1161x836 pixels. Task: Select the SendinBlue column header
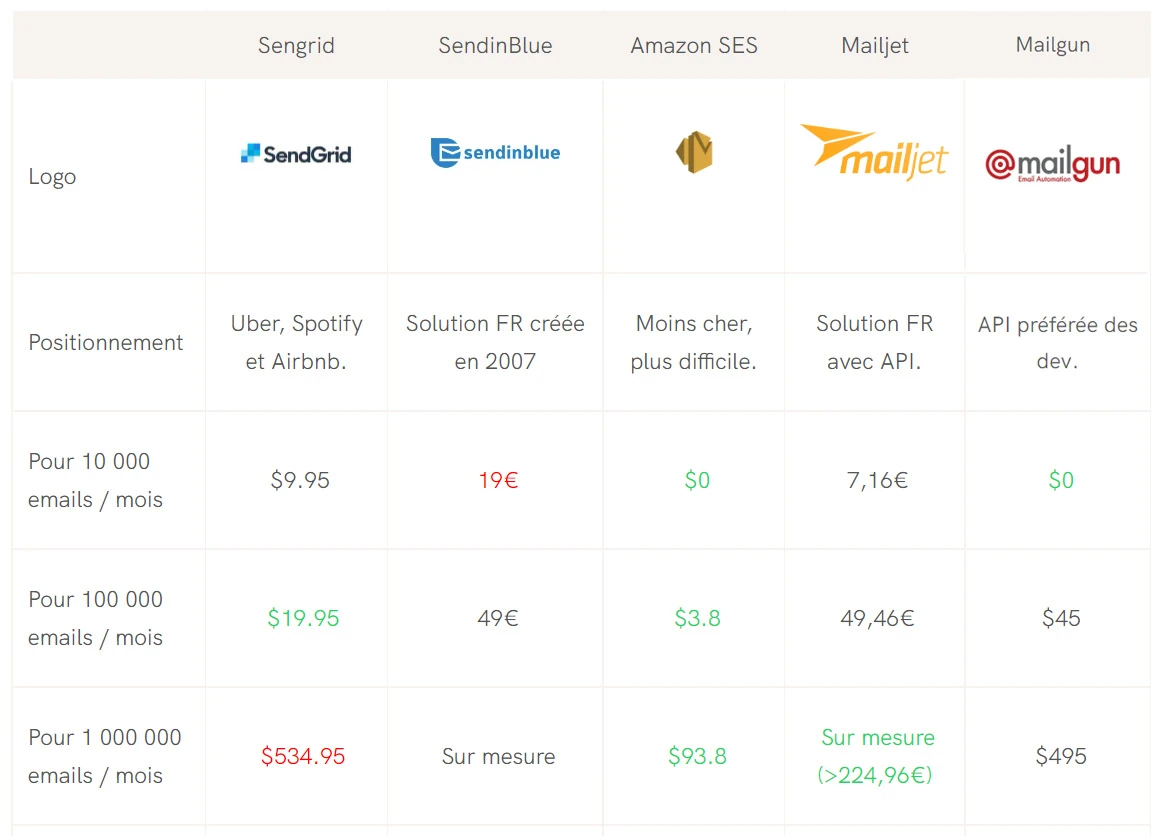tap(495, 46)
